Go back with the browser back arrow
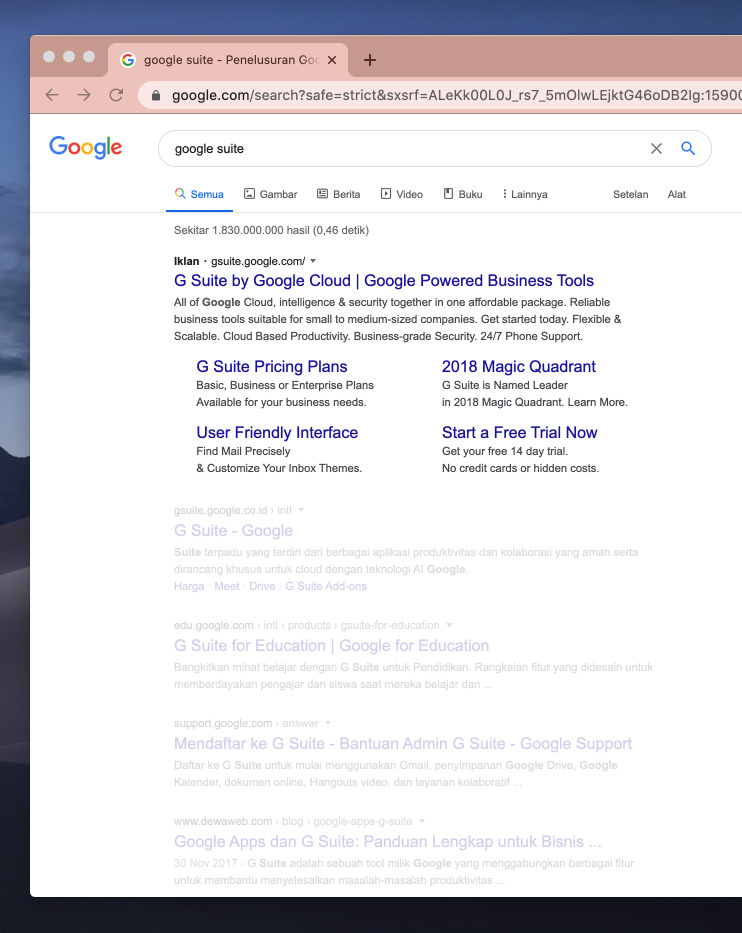The width and height of the screenshot is (742, 933). (x=52, y=95)
